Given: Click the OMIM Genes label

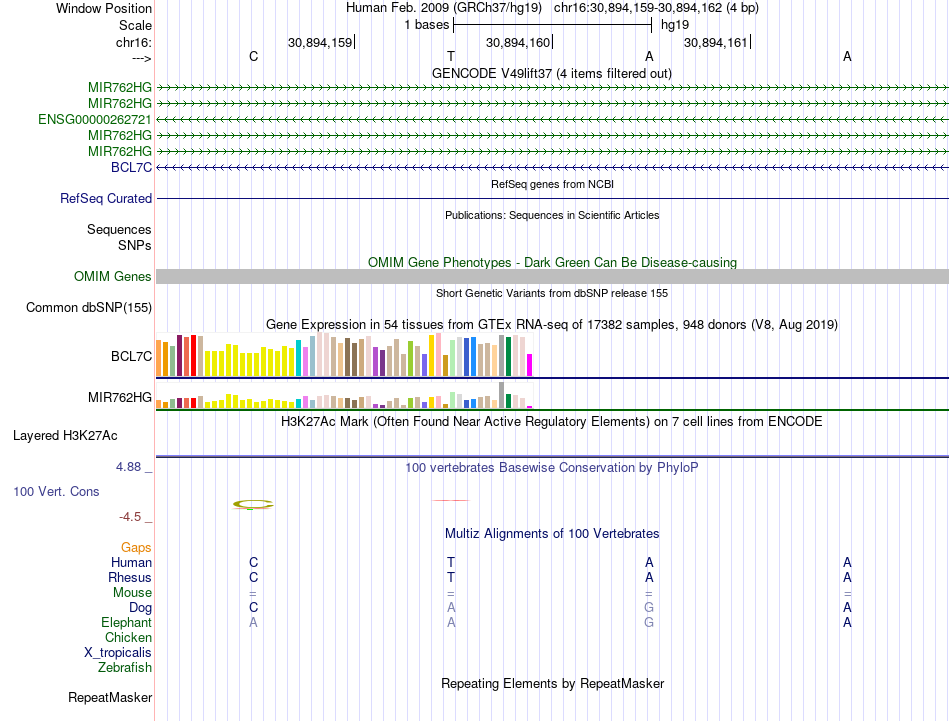Looking at the screenshot, I should click(113, 276).
